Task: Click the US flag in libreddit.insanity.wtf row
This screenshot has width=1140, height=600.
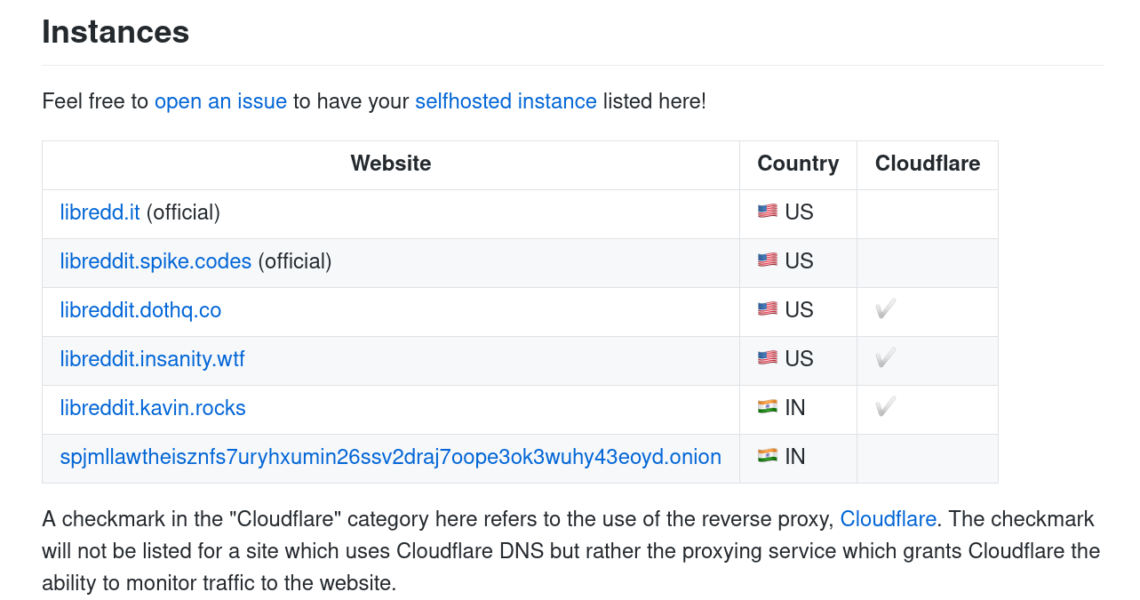Action: pos(767,359)
